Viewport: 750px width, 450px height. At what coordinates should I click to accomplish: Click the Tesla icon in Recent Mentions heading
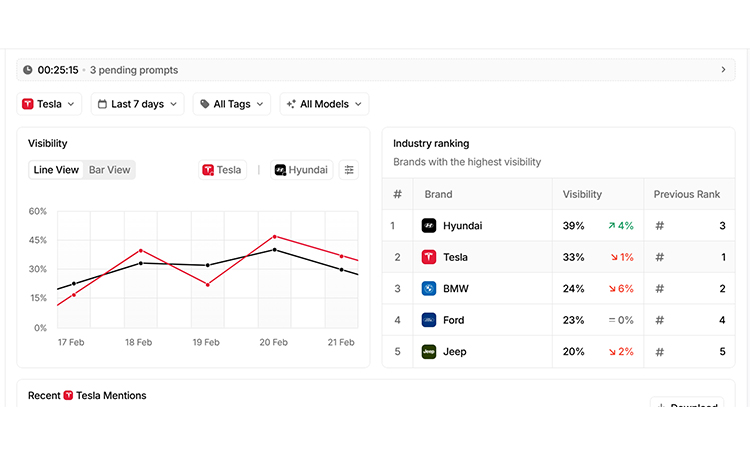point(68,395)
